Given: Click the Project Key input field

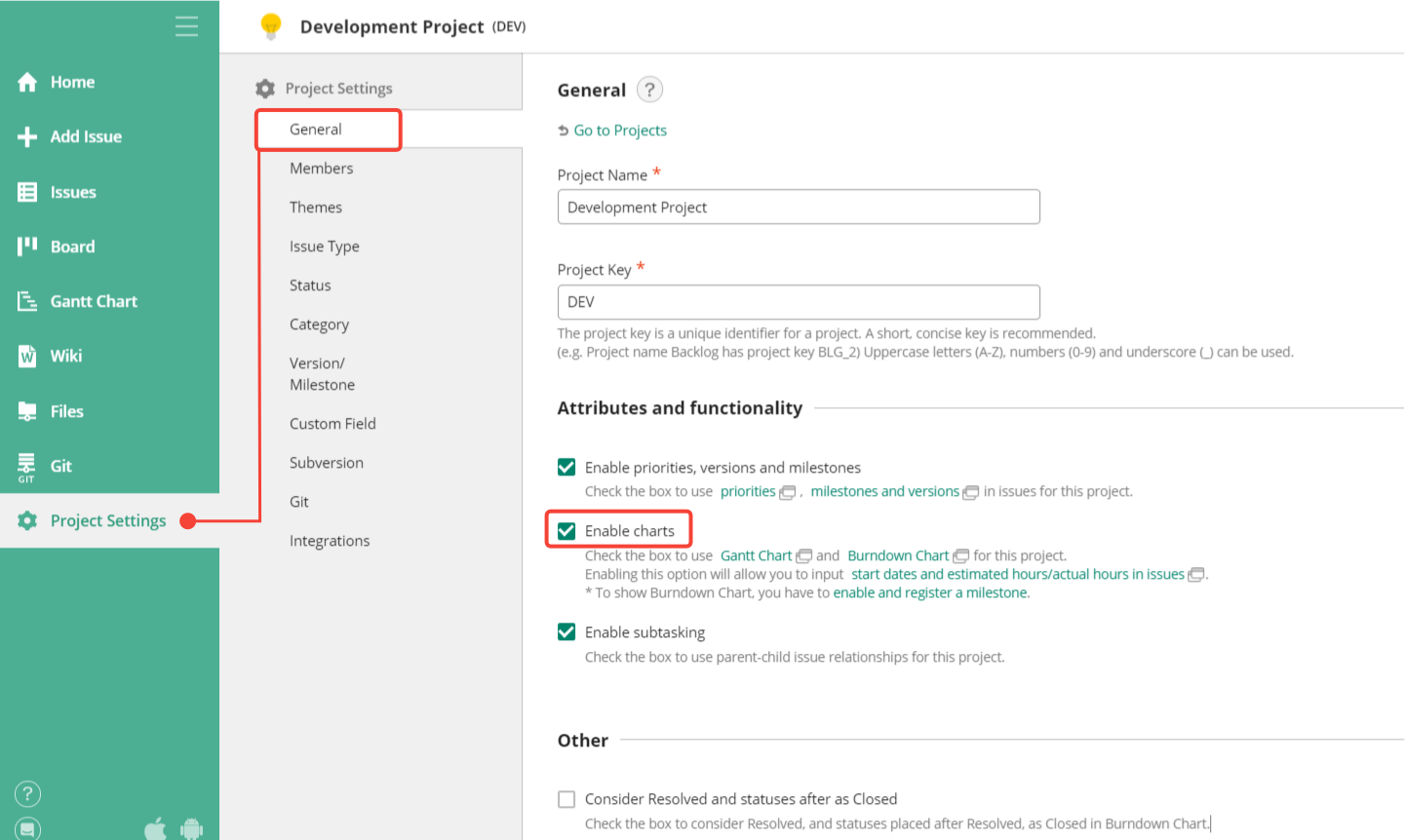Looking at the screenshot, I should pyautogui.click(x=799, y=302).
